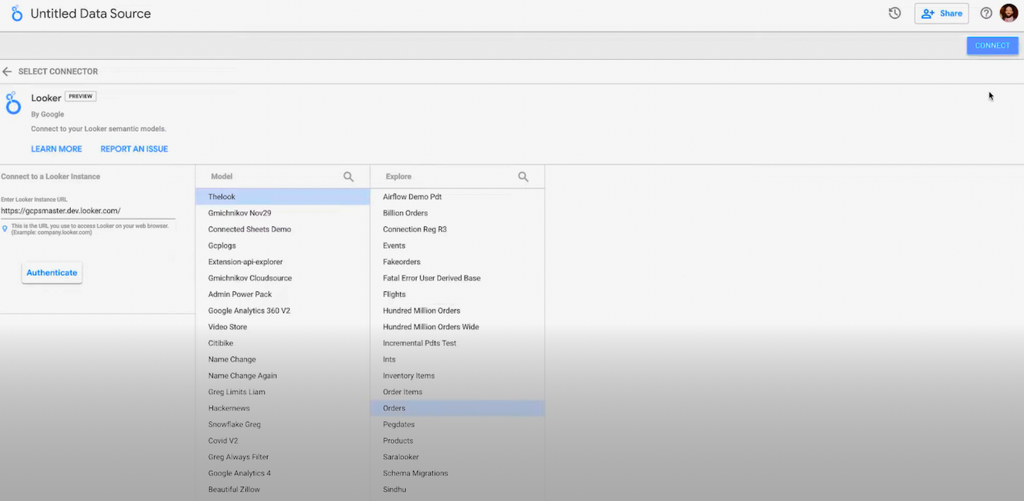The image size is (1024, 501).
Task: Select the Admin Power Pack model
Action: tap(282, 294)
